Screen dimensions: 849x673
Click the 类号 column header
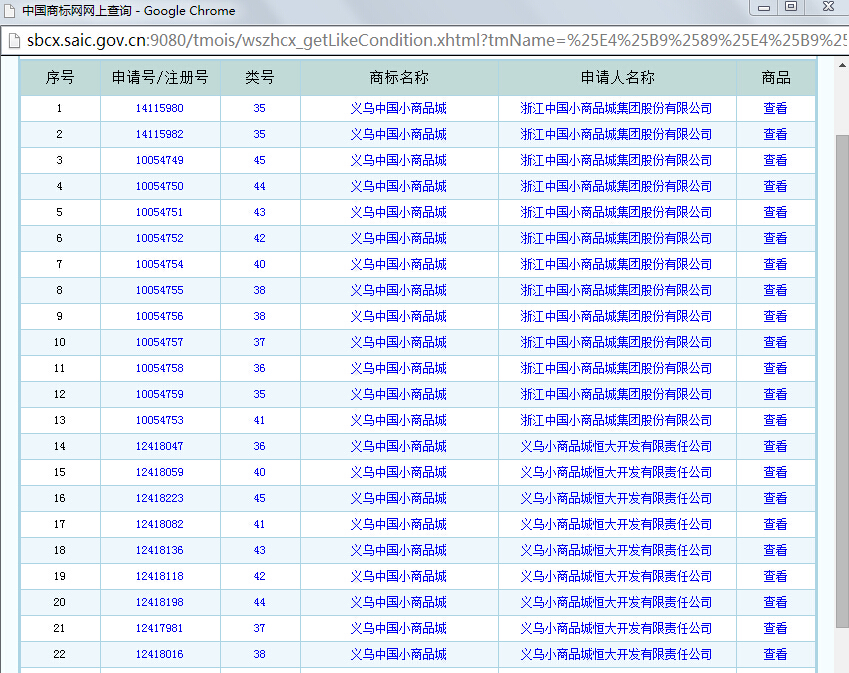pyautogui.click(x=259, y=78)
